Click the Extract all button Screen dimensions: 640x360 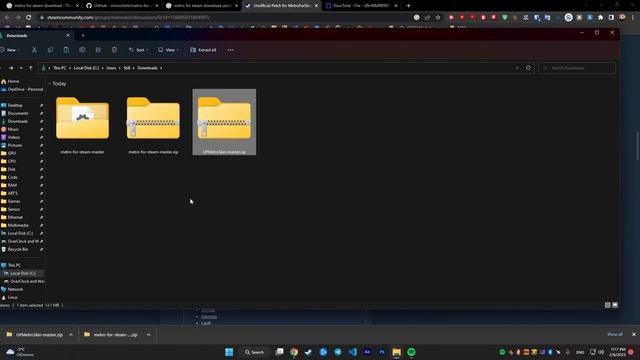pyautogui.click(x=203, y=50)
